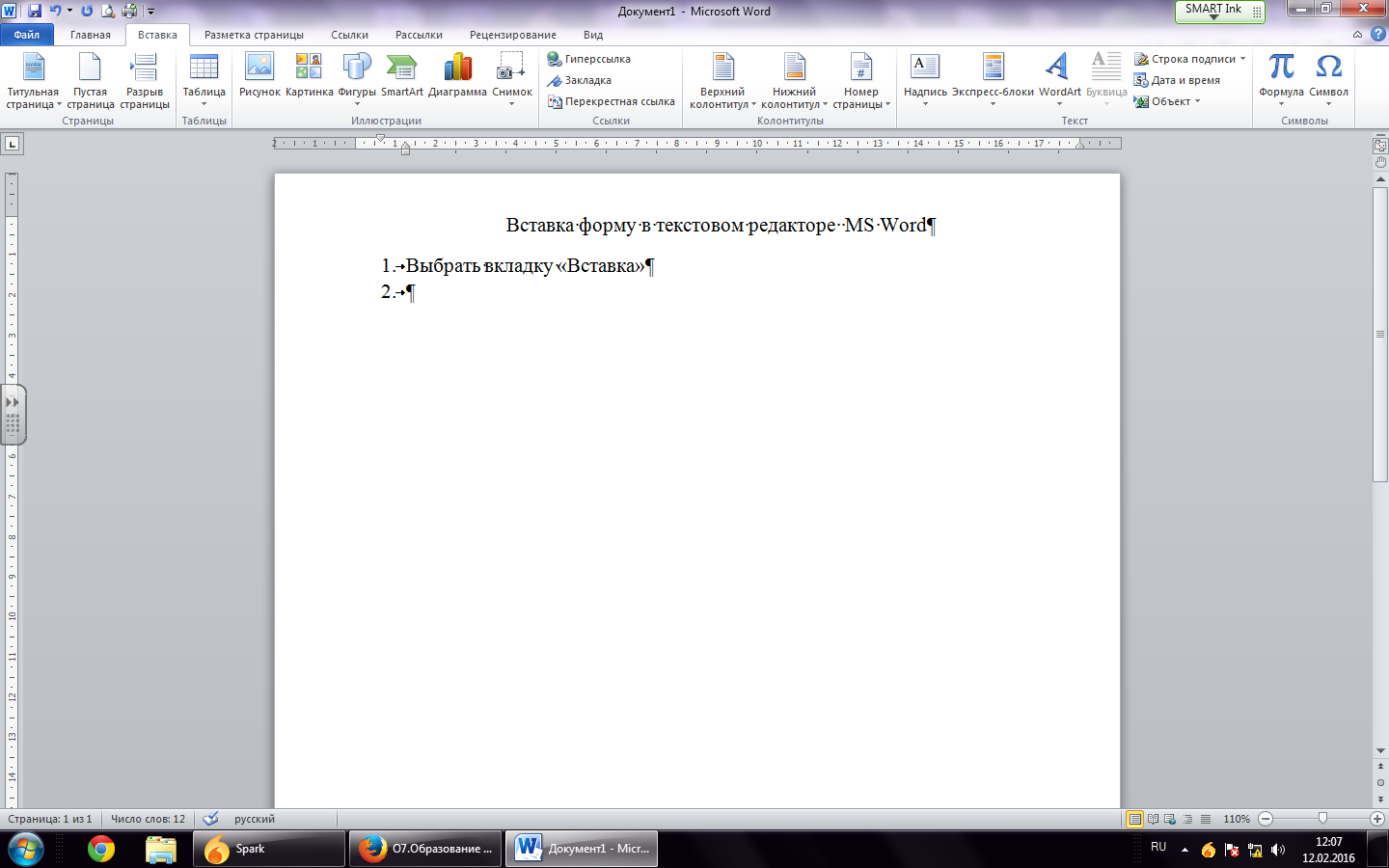The width and height of the screenshot is (1389, 868).
Task: Click the print preview quick access icon
Action: pyautogui.click(x=108, y=11)
